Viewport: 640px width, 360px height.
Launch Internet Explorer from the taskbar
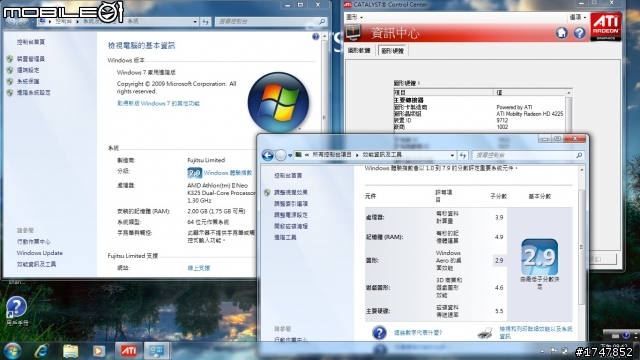42,351
